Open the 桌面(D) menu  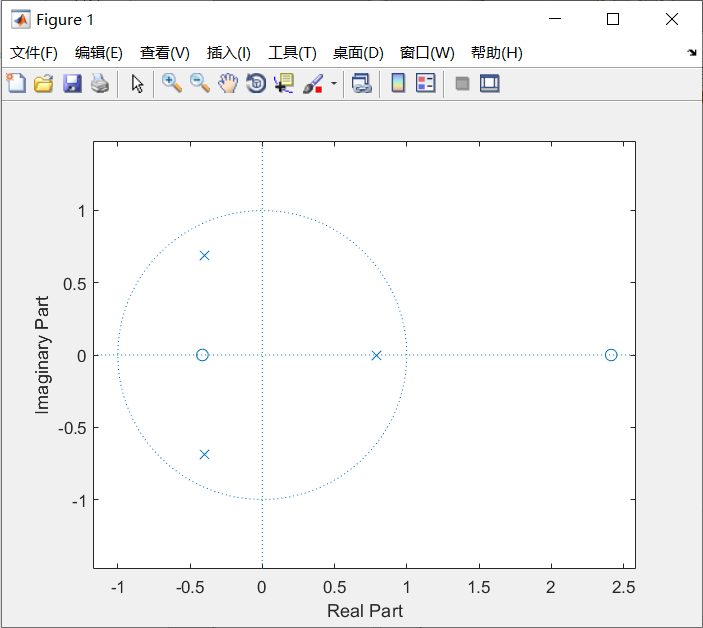358,53
